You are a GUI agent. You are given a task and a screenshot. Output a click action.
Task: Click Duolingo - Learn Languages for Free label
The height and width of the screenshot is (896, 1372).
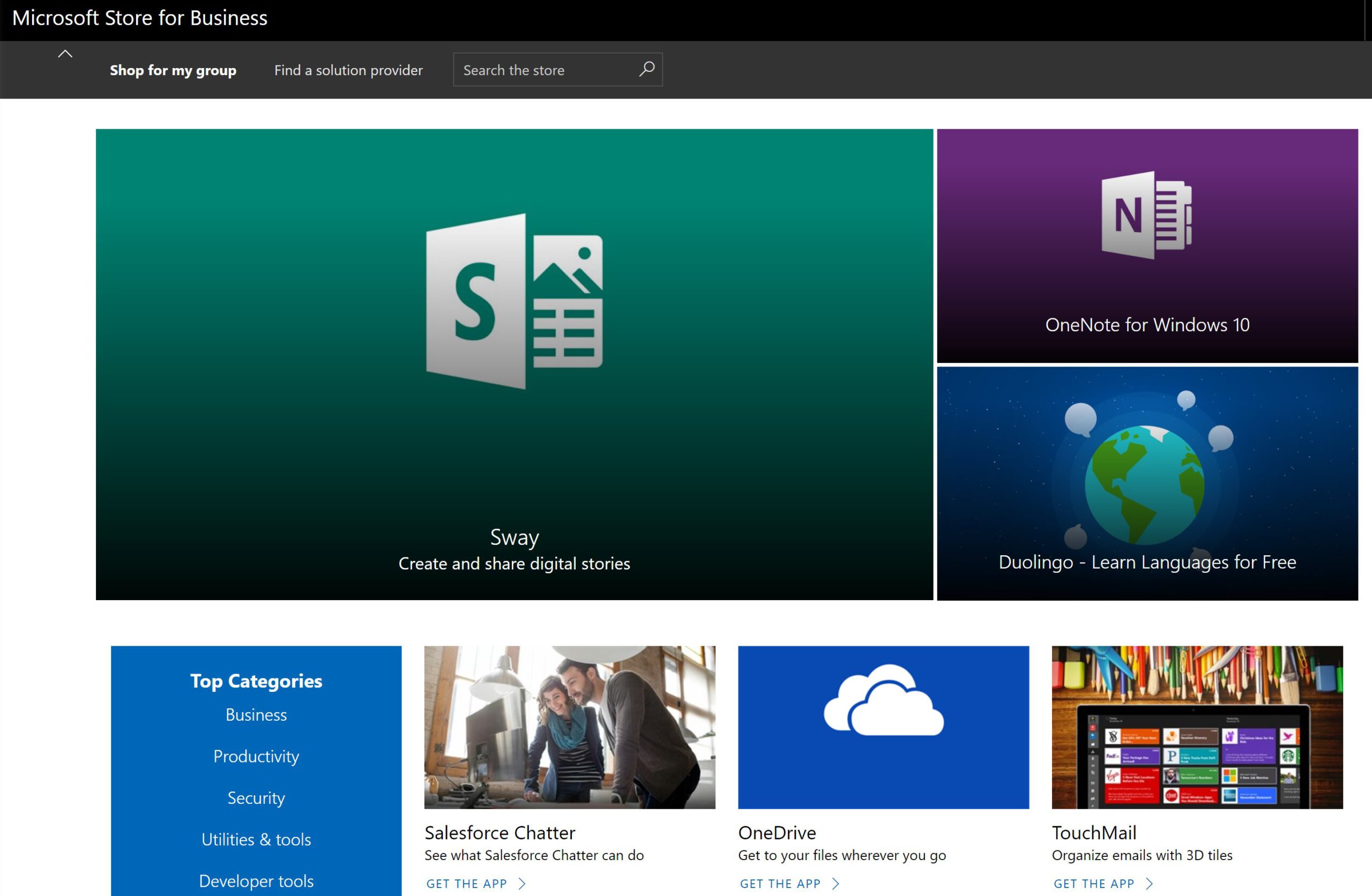(1147, 562)
